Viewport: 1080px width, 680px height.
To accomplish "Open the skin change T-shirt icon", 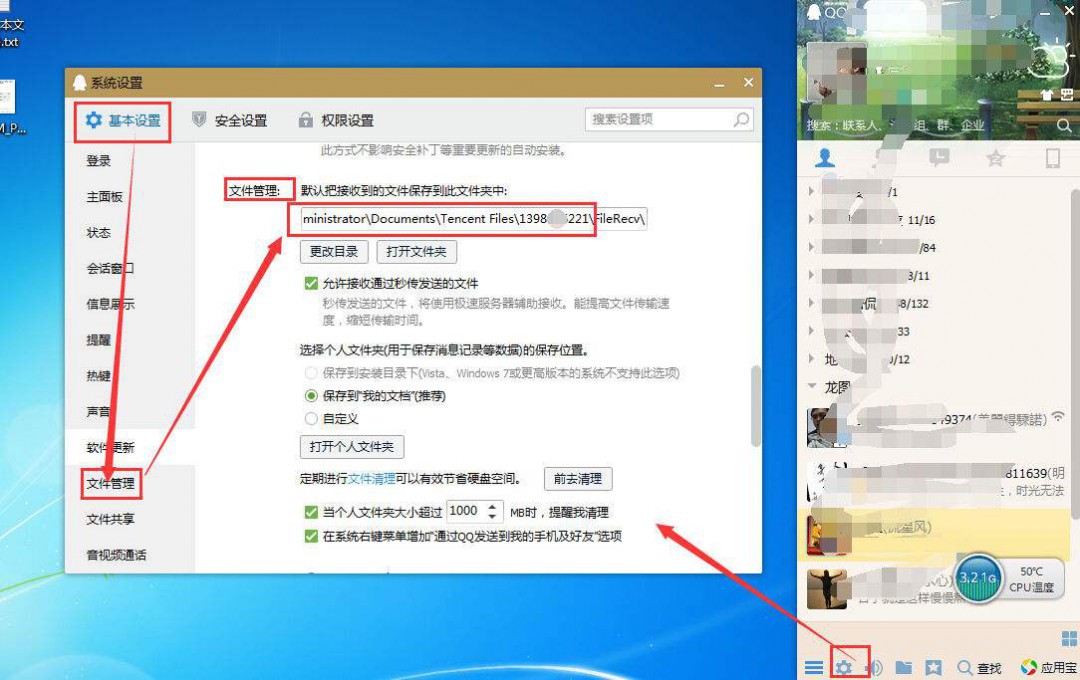I will coord(1046,95).
